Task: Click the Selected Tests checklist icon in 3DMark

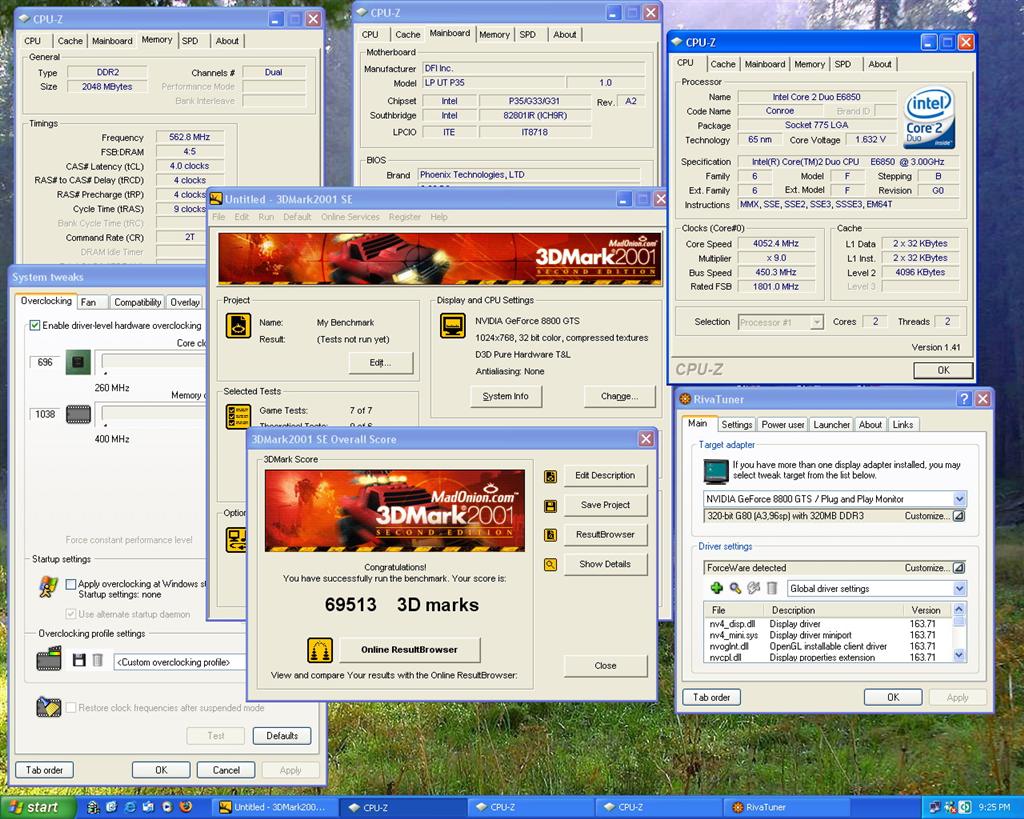Action: tap(238, 417)
